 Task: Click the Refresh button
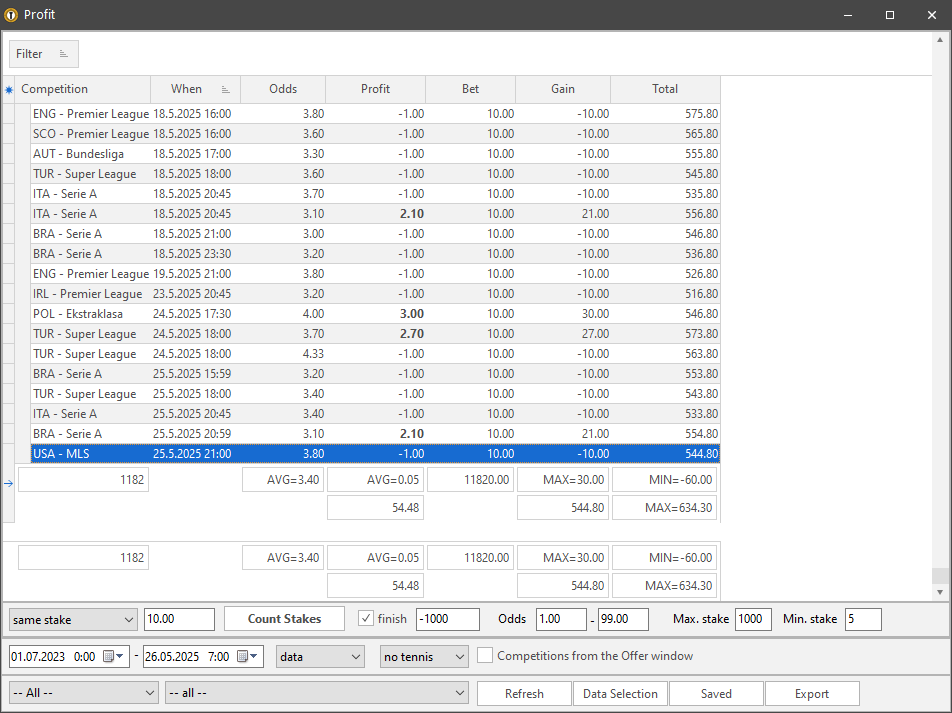pos(524,693)
